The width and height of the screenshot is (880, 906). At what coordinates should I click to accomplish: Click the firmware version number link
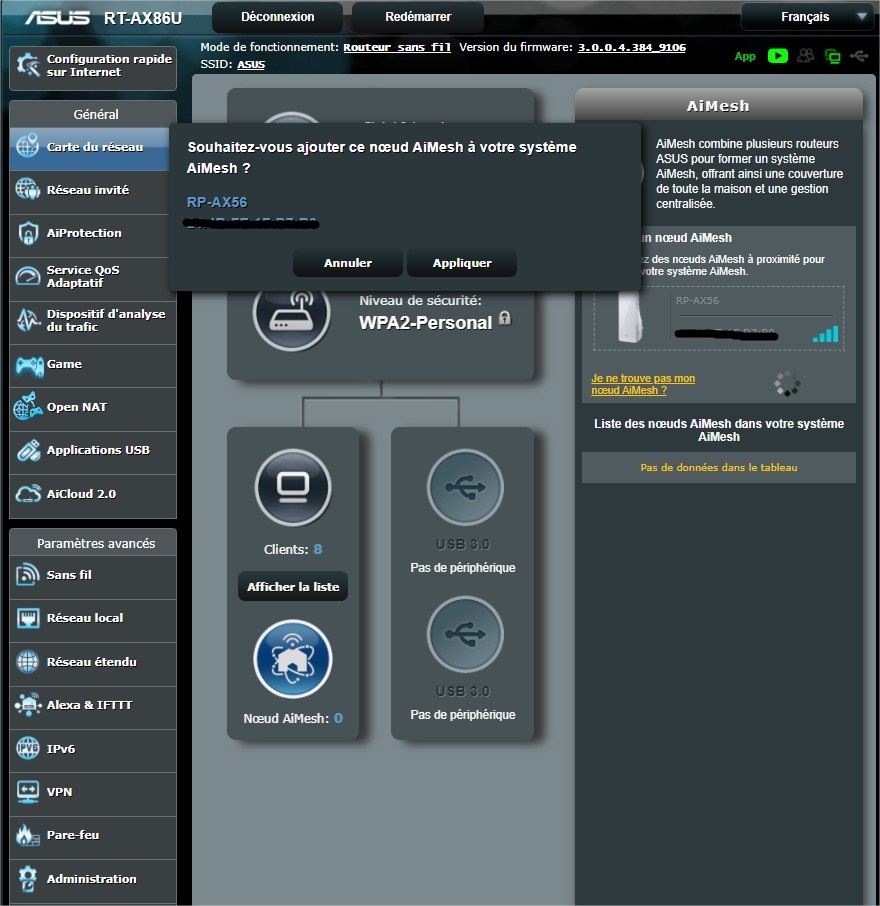[632, 47]
